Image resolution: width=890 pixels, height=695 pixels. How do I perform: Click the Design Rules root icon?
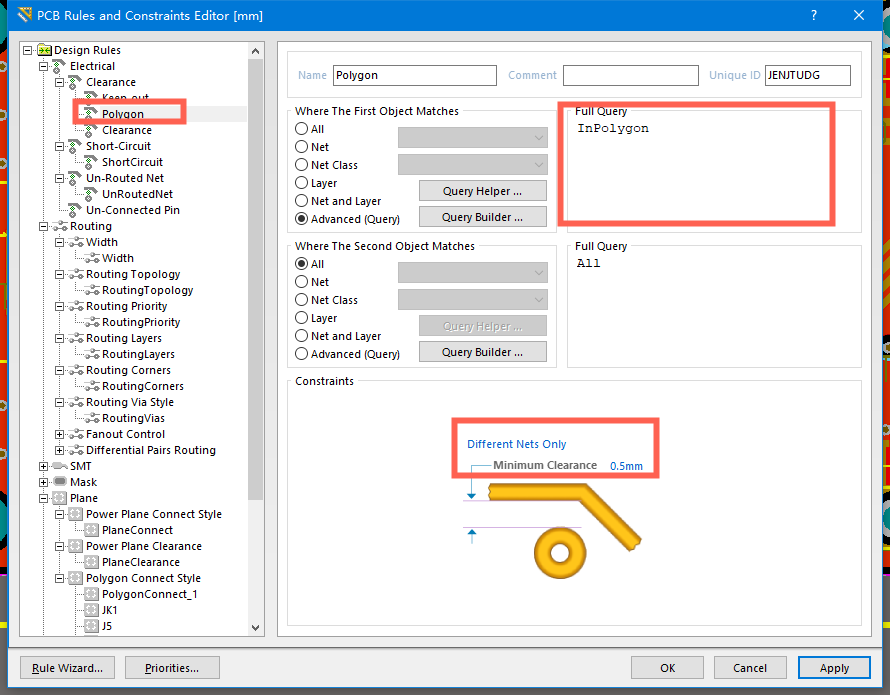44,50
